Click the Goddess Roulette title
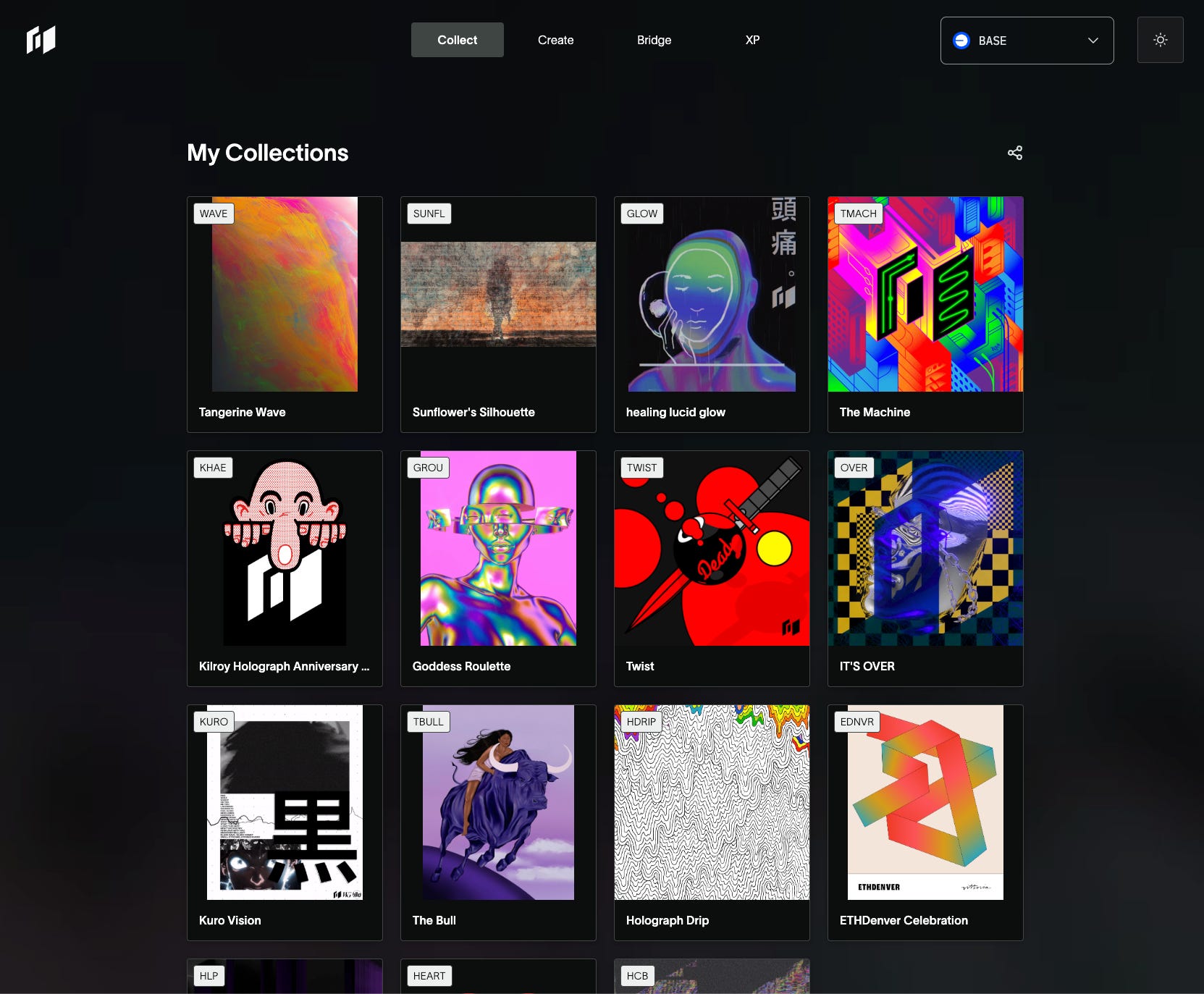 pos(461,666)
